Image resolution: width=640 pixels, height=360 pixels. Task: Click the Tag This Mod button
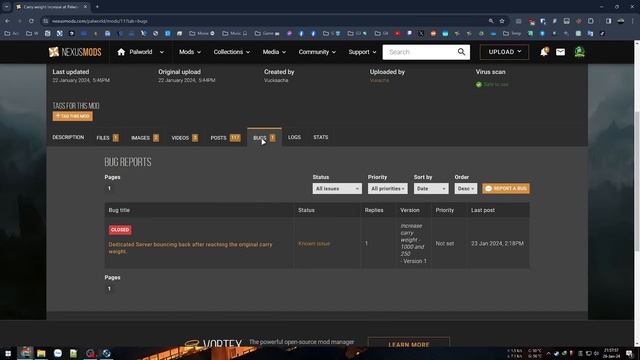[x=73, y=116]
